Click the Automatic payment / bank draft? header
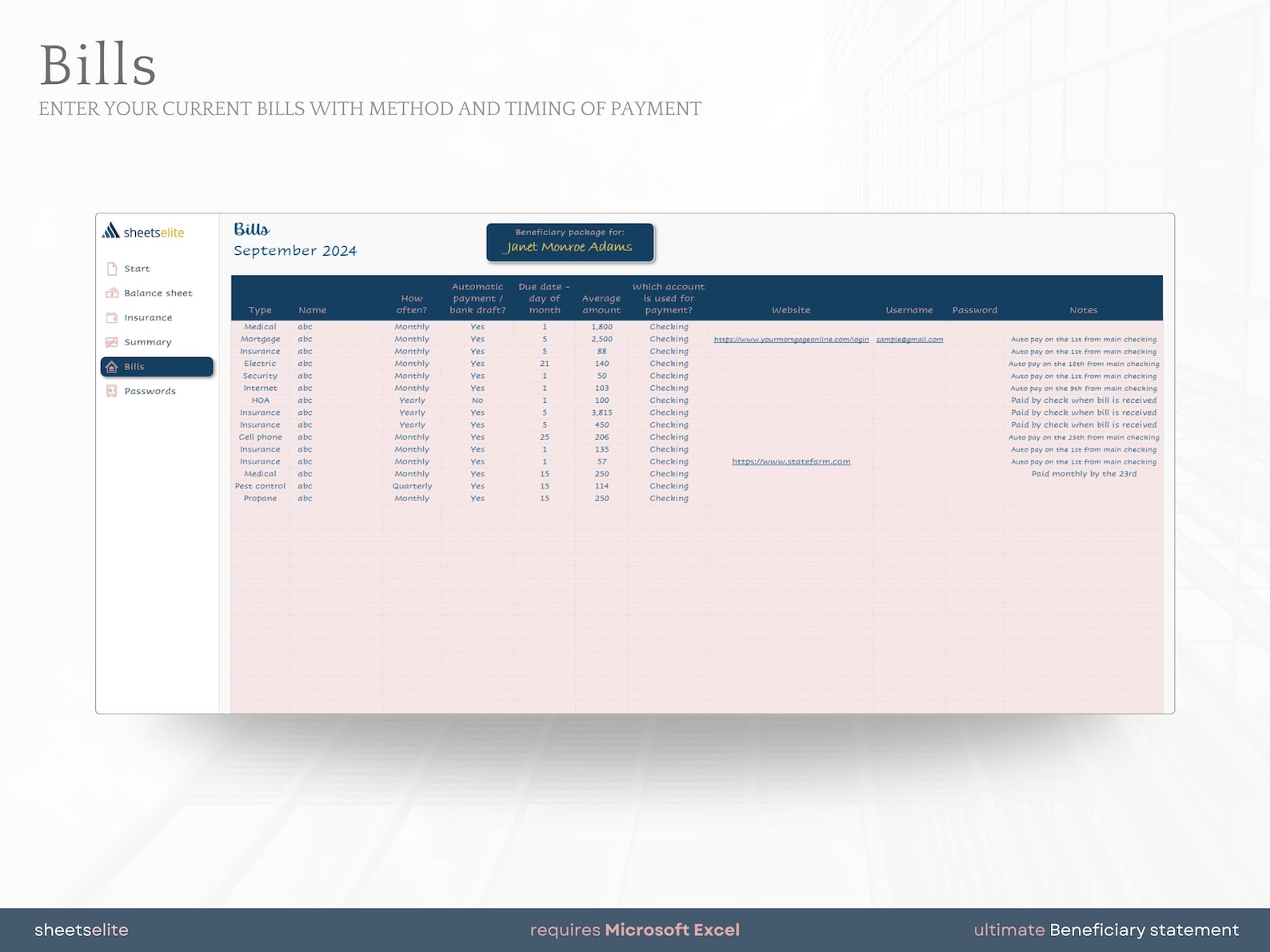 pyautogui.click(x=477, y=298)
